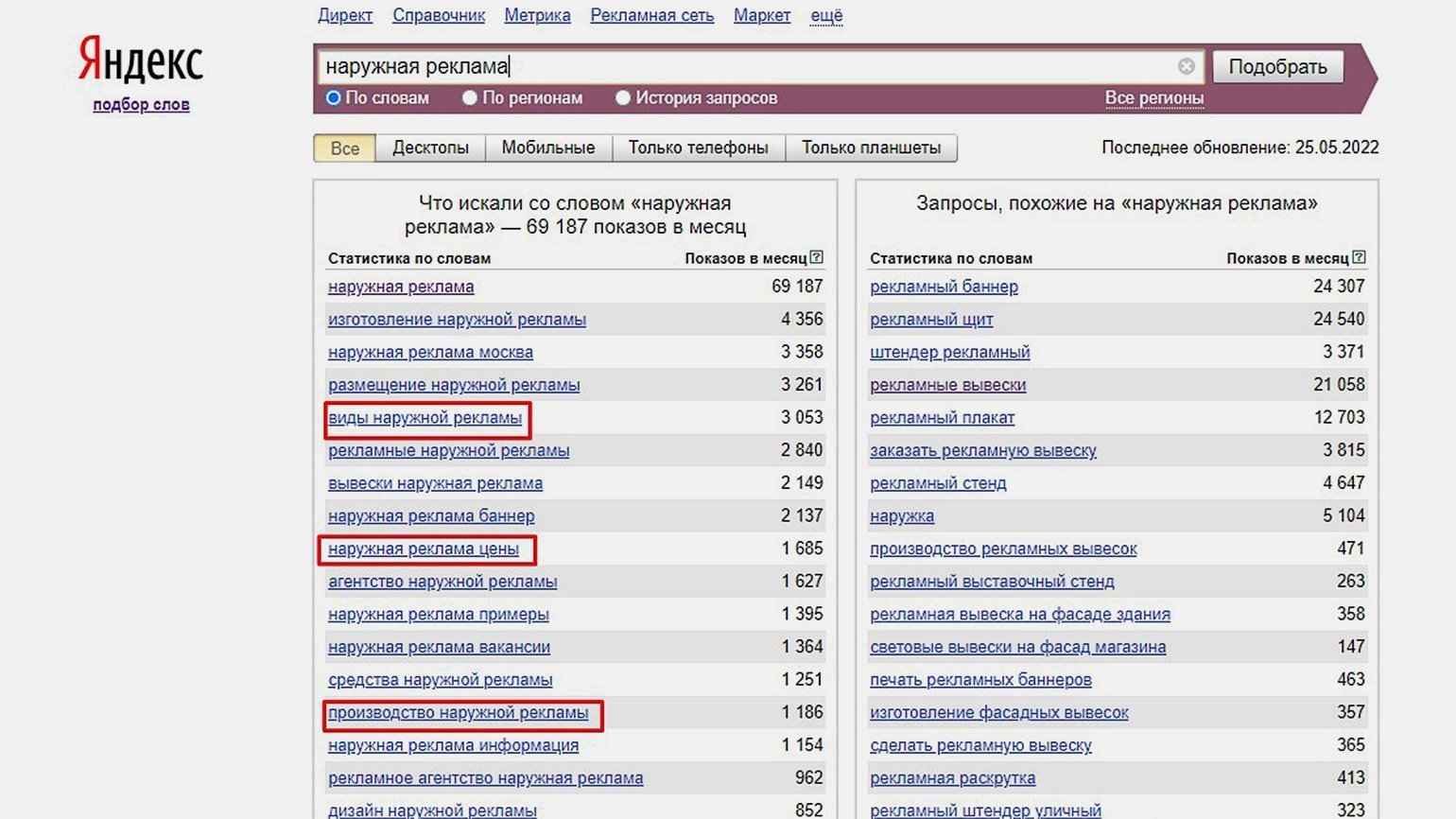Switch to the 'Только телефоны' tab
This screenshot has height=819, width=1456.
click(699, 148)
